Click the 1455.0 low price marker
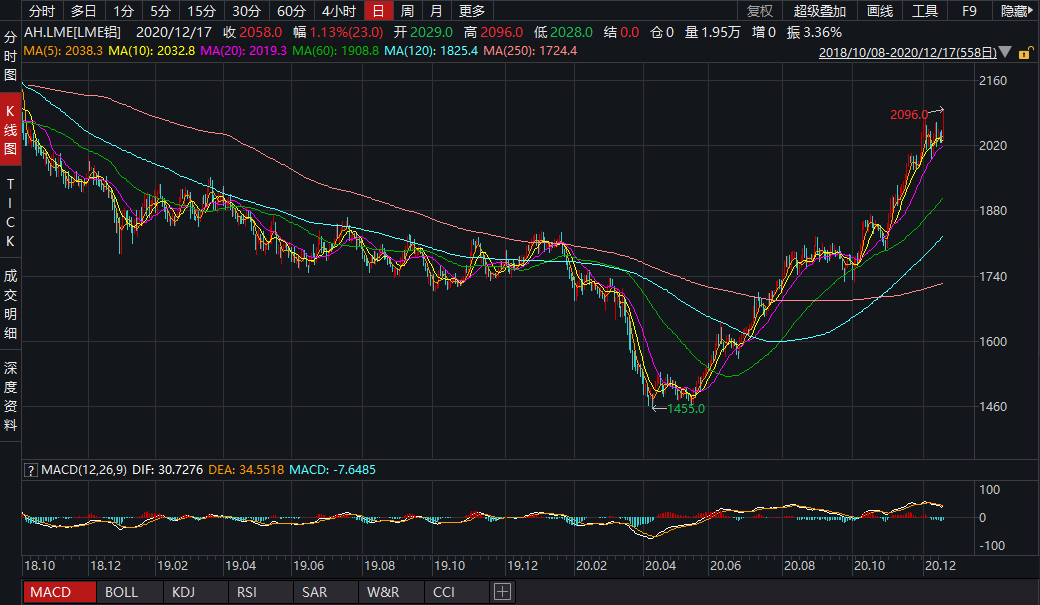The image size is (1040, 605). click(686, 408)
